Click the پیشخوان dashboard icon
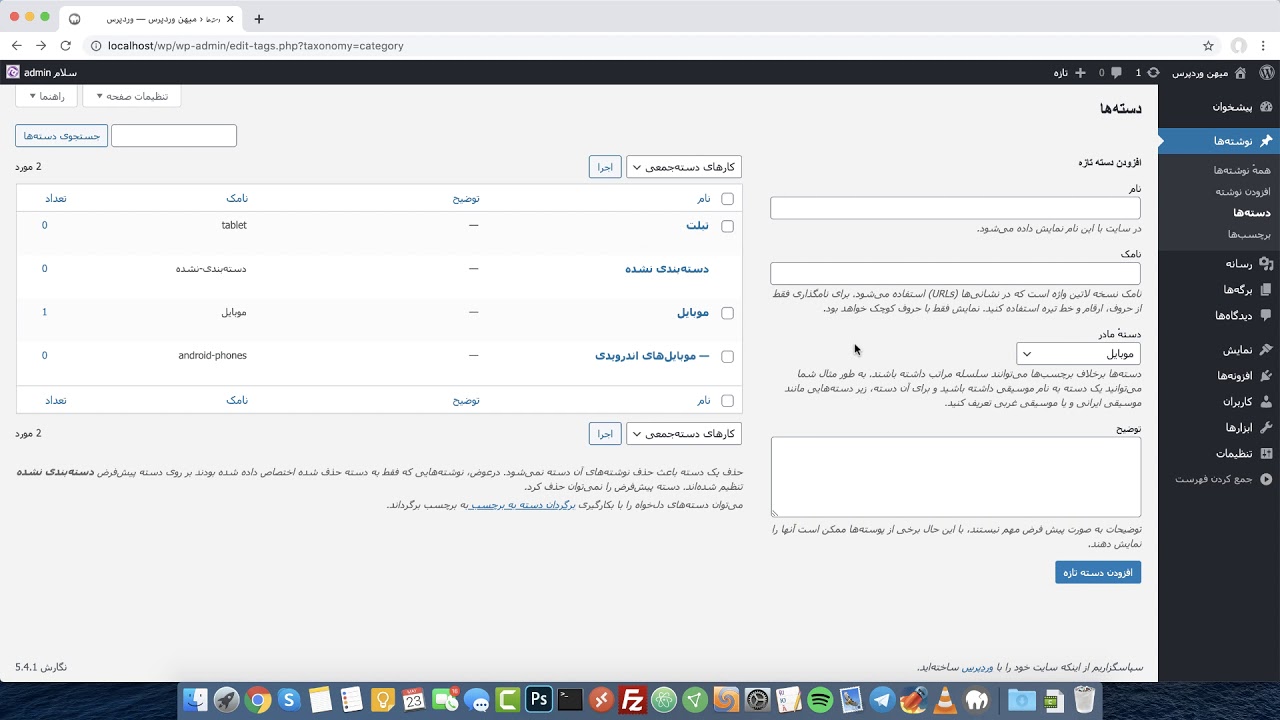The image size is (1280, 720). [1266, 107]
